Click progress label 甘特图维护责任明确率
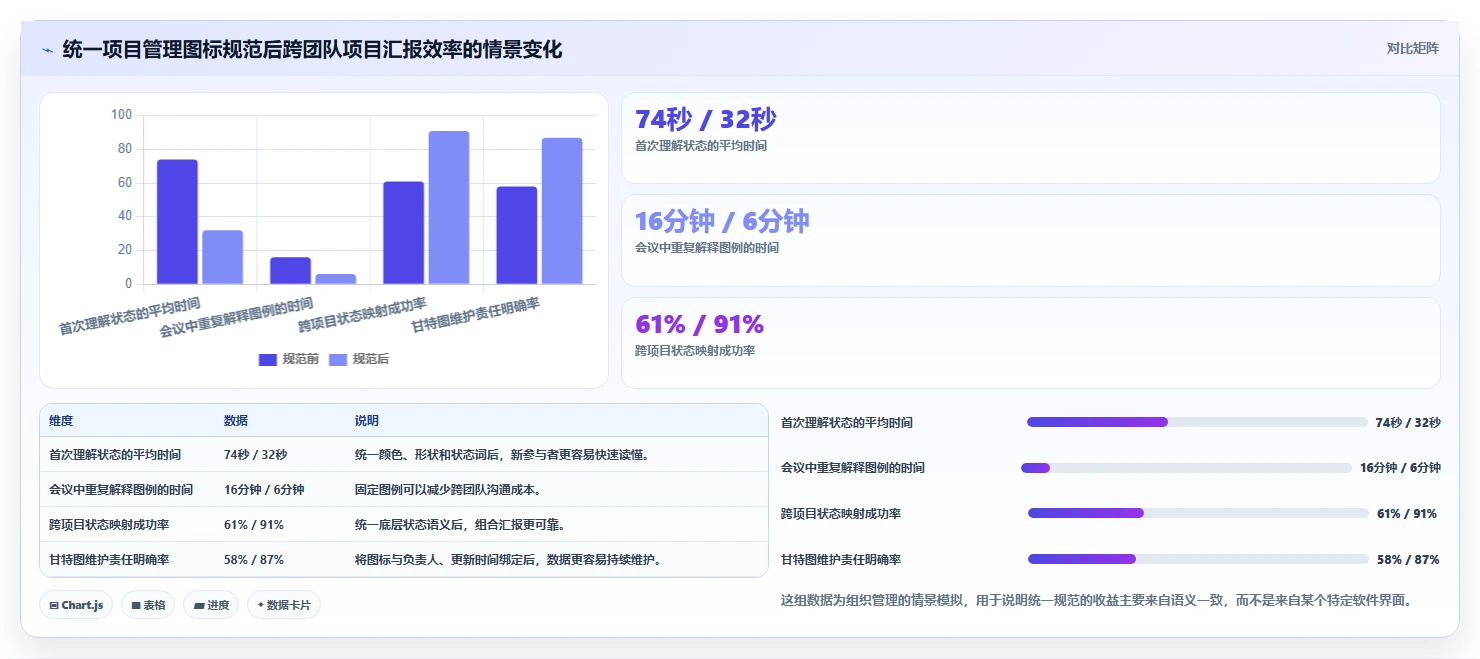Viewport: 1480px width, 659px height. click(841, 560)
